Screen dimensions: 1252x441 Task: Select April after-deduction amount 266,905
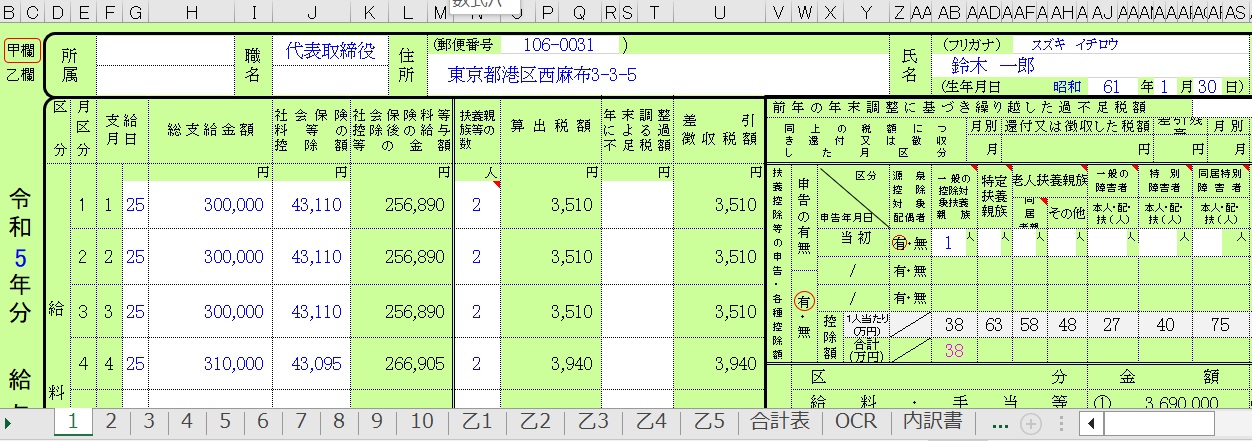click(401, 365)
